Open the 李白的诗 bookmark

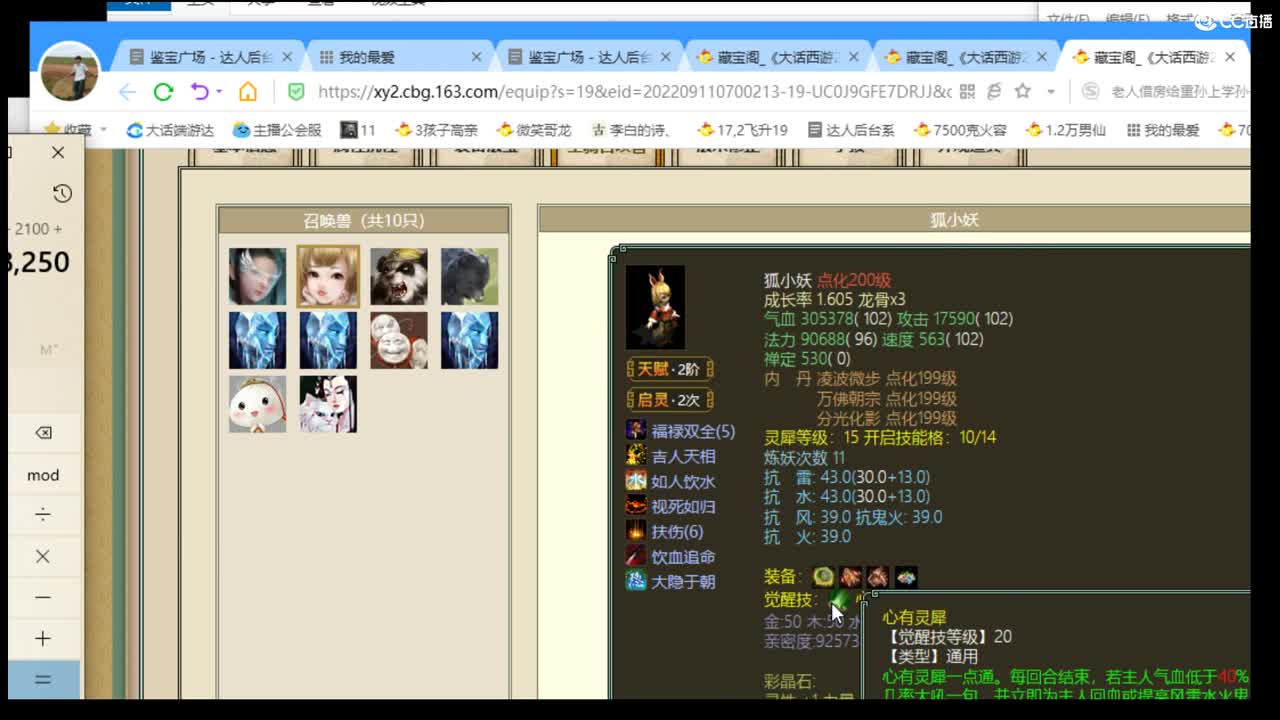pyautogui.click(x=632, y=130)
